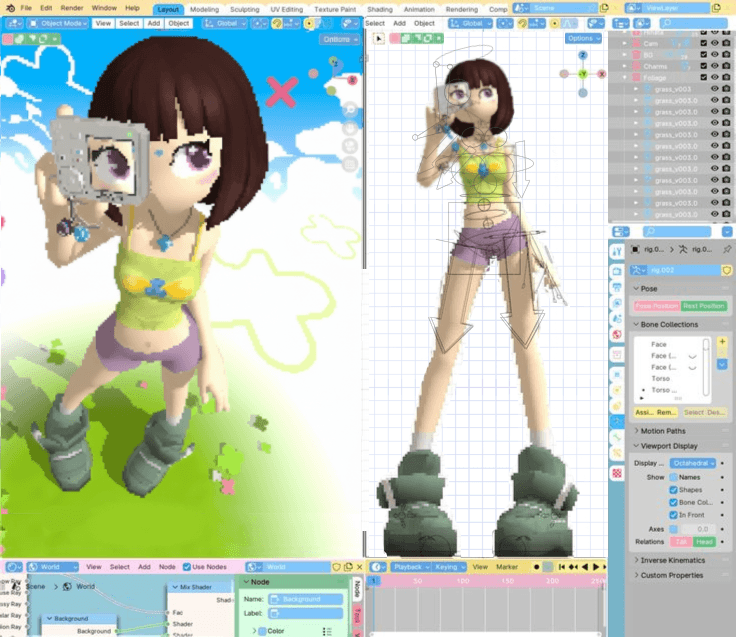Viewport: 736px width, 638px height.
Task: Click the snap magnet icon in left viewport header
Action: pos(277,23)
